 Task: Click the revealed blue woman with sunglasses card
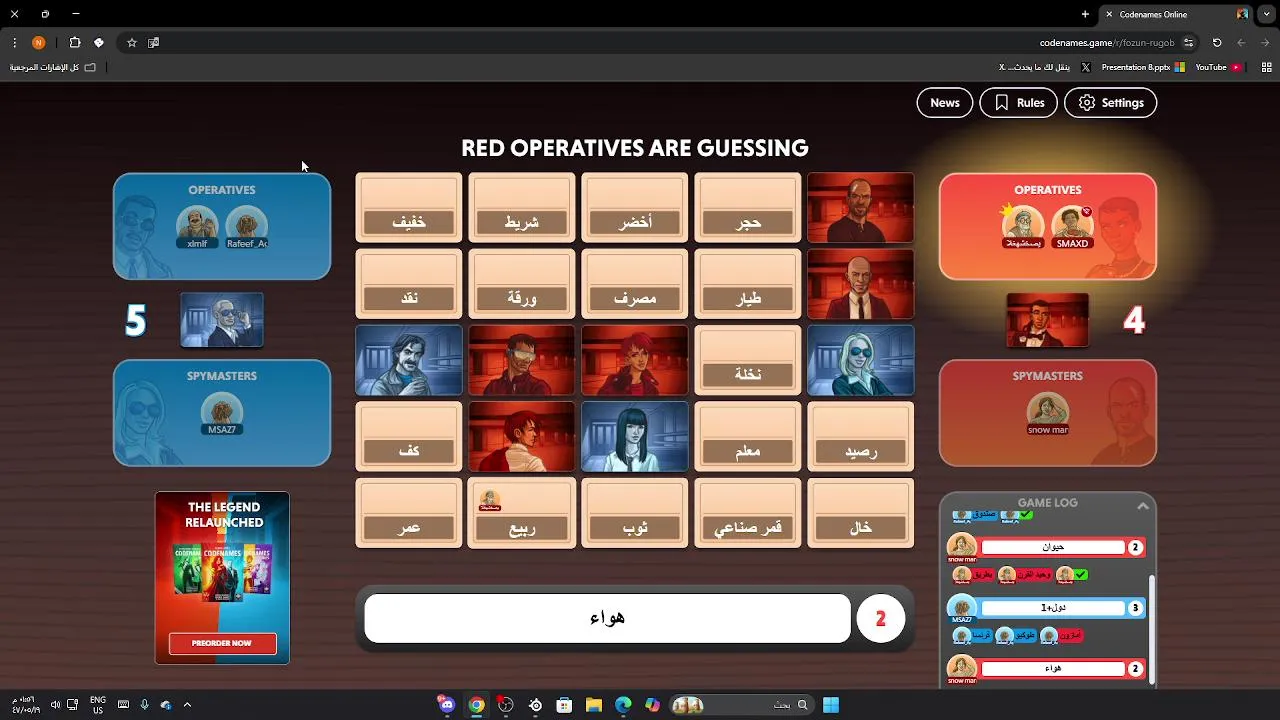(861, 360)
